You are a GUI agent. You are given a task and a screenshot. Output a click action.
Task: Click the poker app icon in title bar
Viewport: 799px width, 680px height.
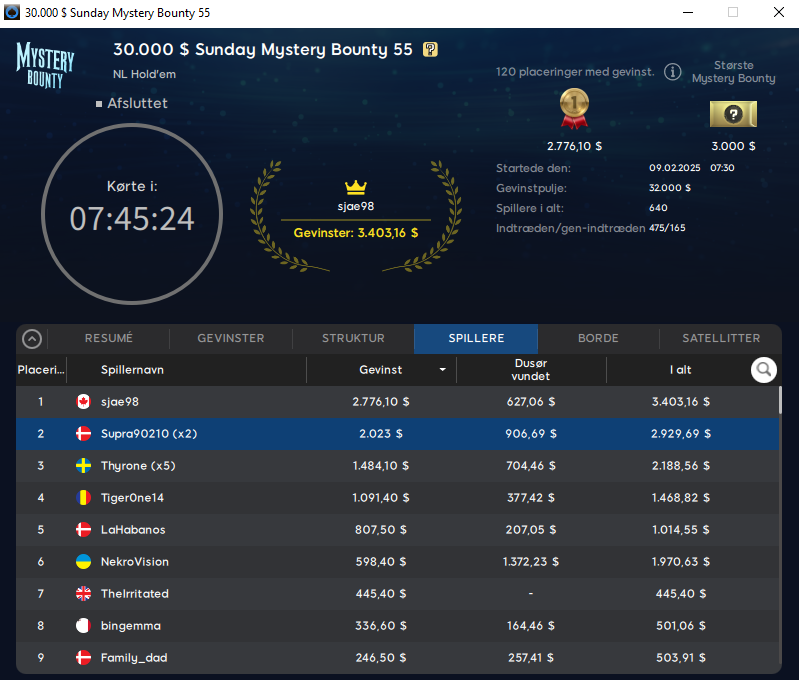coord(12,12)
